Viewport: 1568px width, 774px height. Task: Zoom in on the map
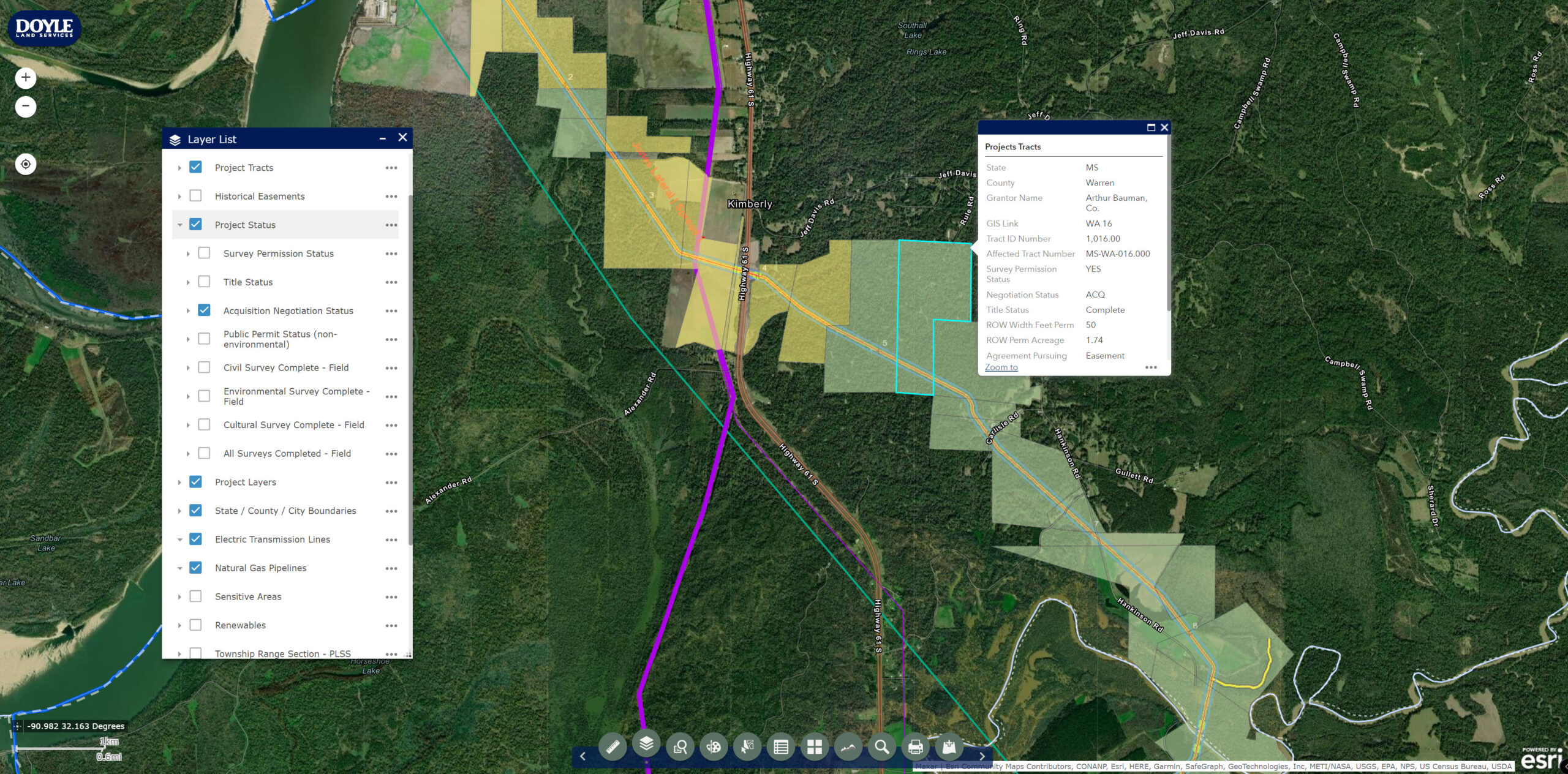[x=26, y=78]
